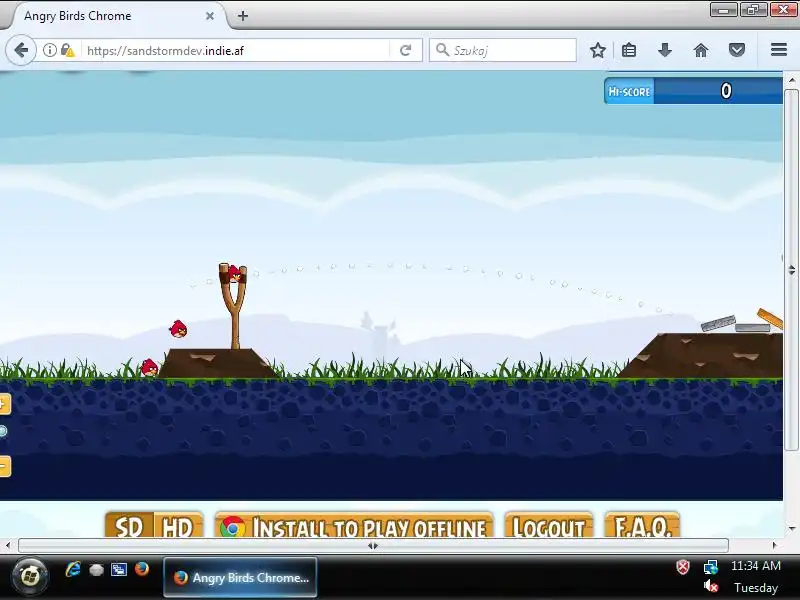Viewport: 800px width, 600px height.
Task: Select Angry Birds Chrome taskbar button
Action: [240, 578]
